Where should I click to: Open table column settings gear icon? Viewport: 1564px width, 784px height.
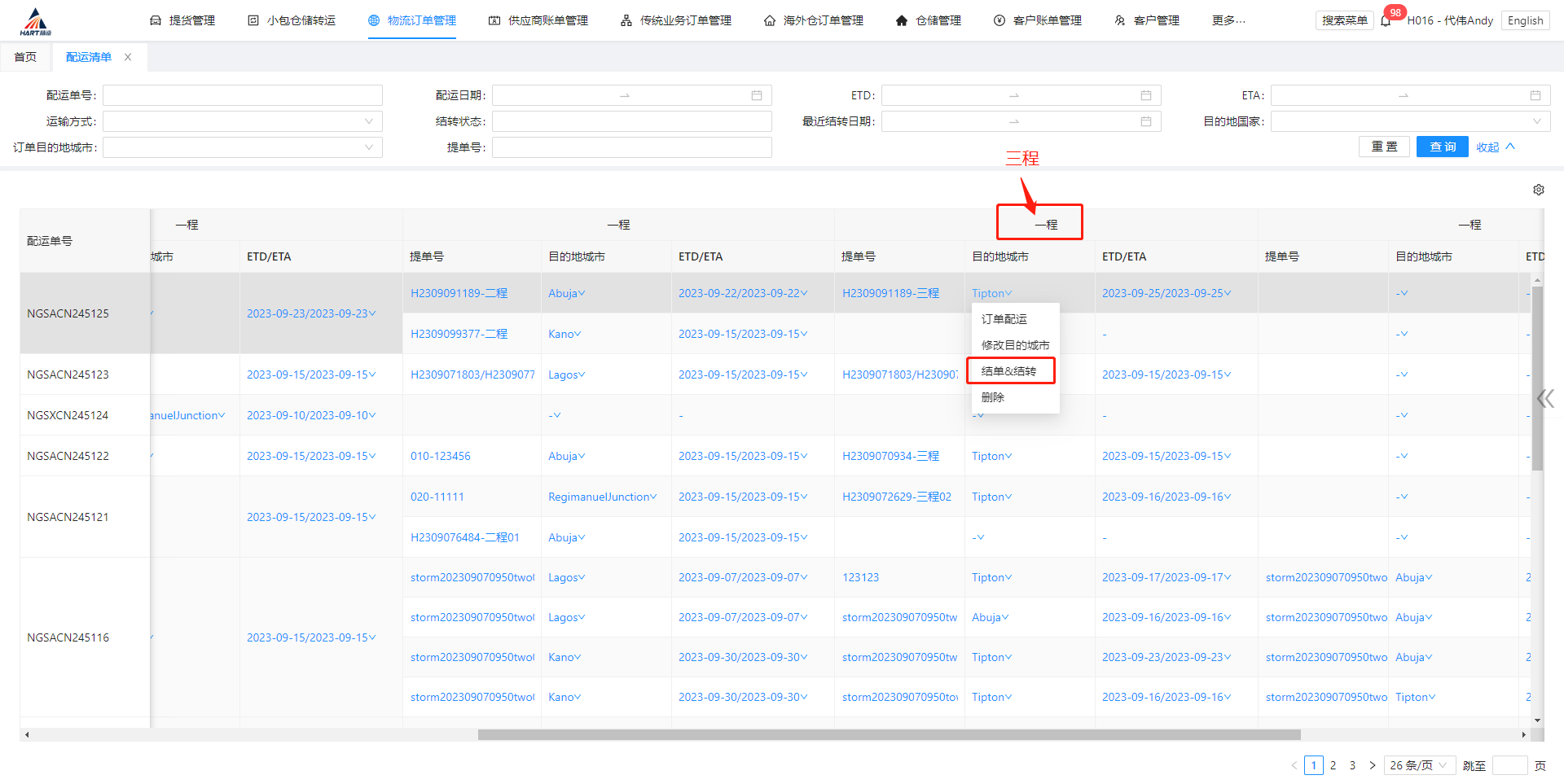point(1538,190)
